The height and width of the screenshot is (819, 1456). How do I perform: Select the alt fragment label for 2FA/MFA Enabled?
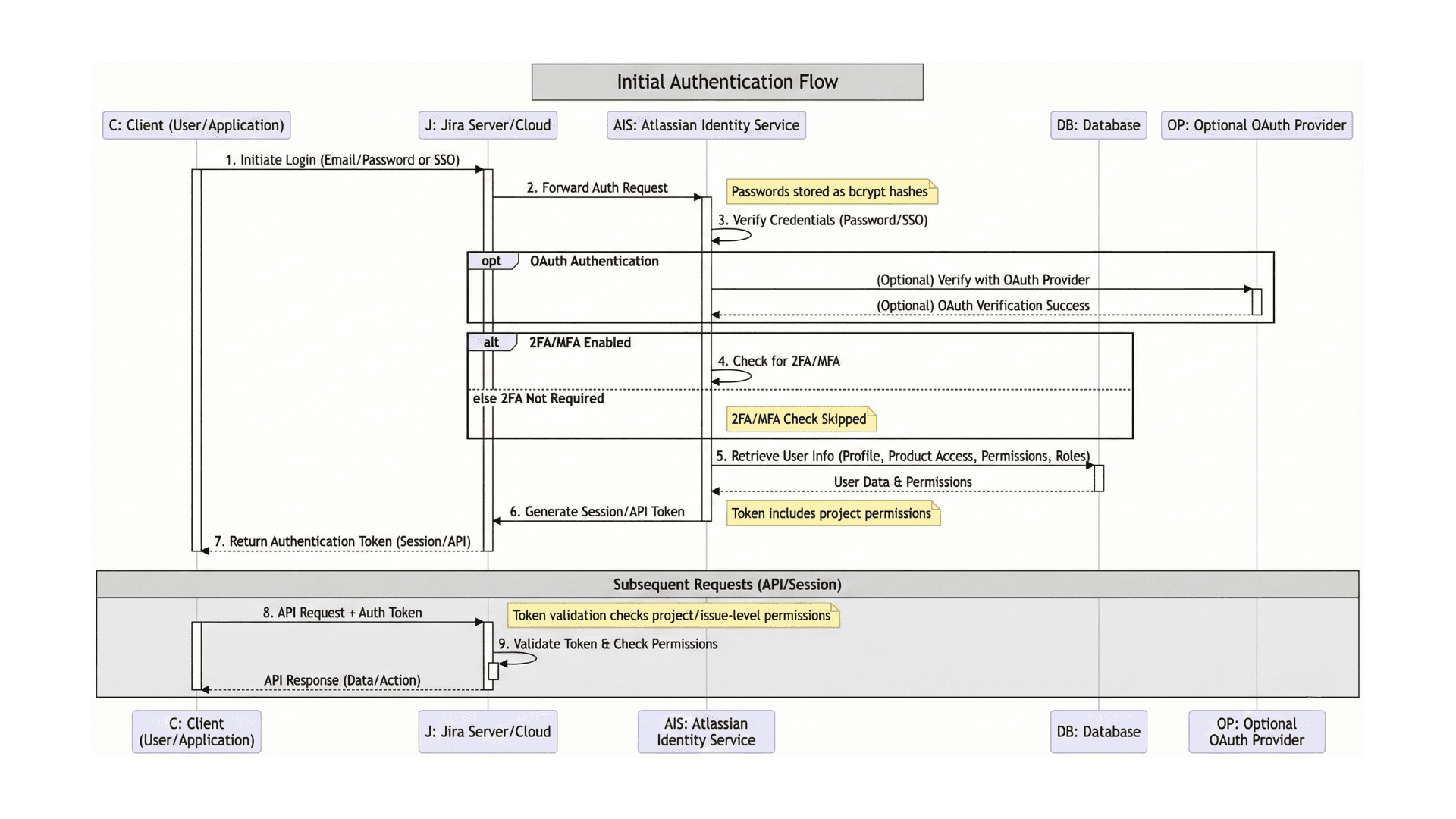coord(491,342)
